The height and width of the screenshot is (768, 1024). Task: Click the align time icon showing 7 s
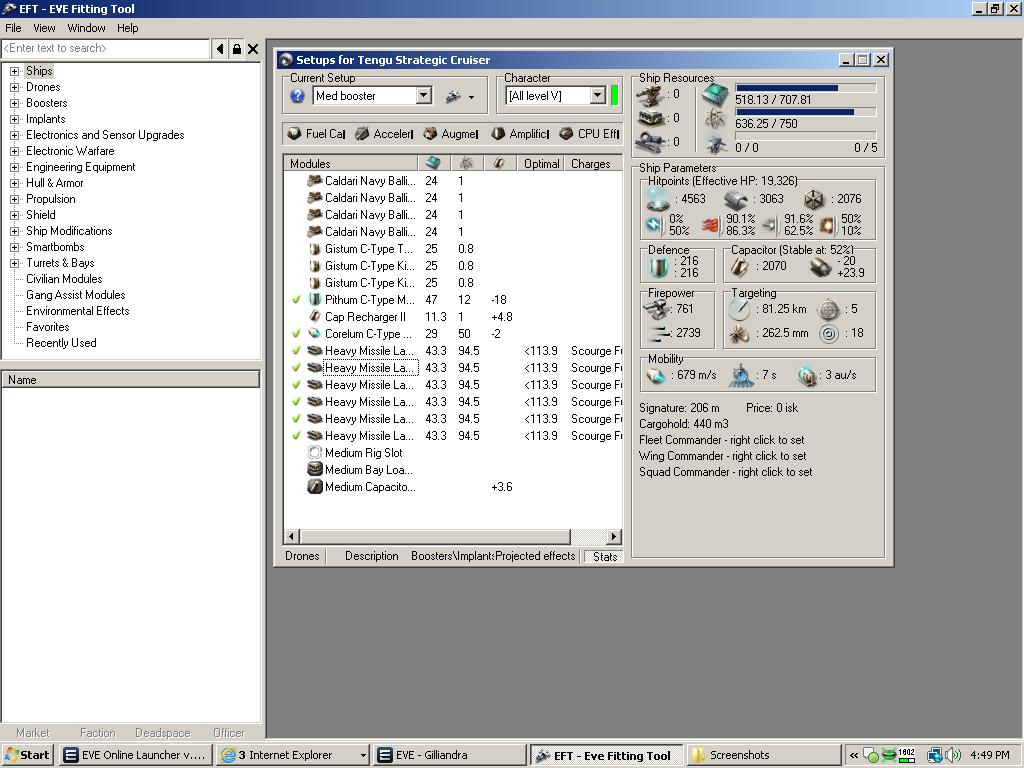(x=741, y=376)
